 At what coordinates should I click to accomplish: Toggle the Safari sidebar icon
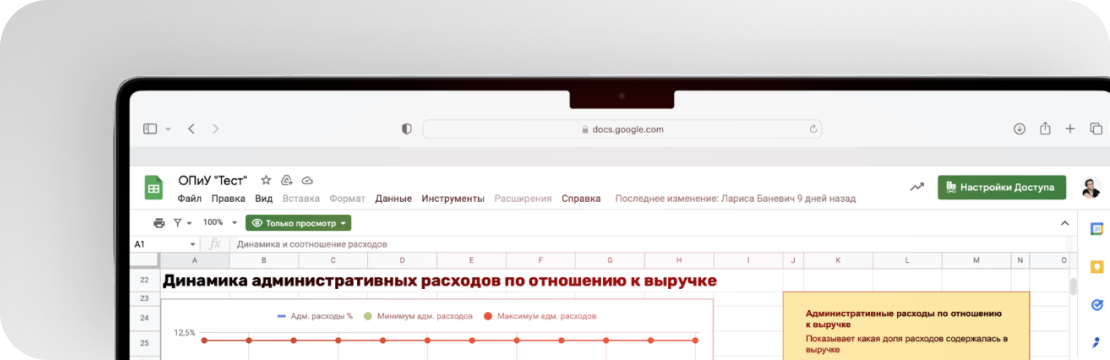(149, 129)
